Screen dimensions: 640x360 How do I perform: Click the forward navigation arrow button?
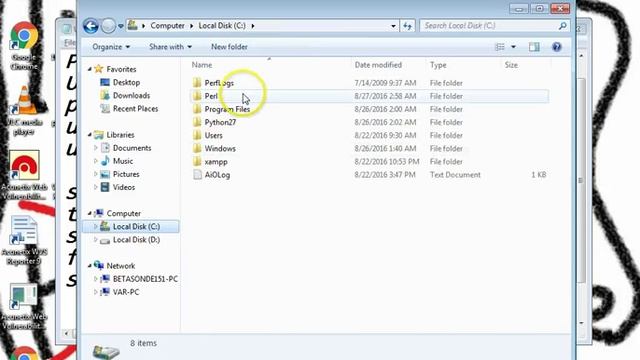coord(108,26)
